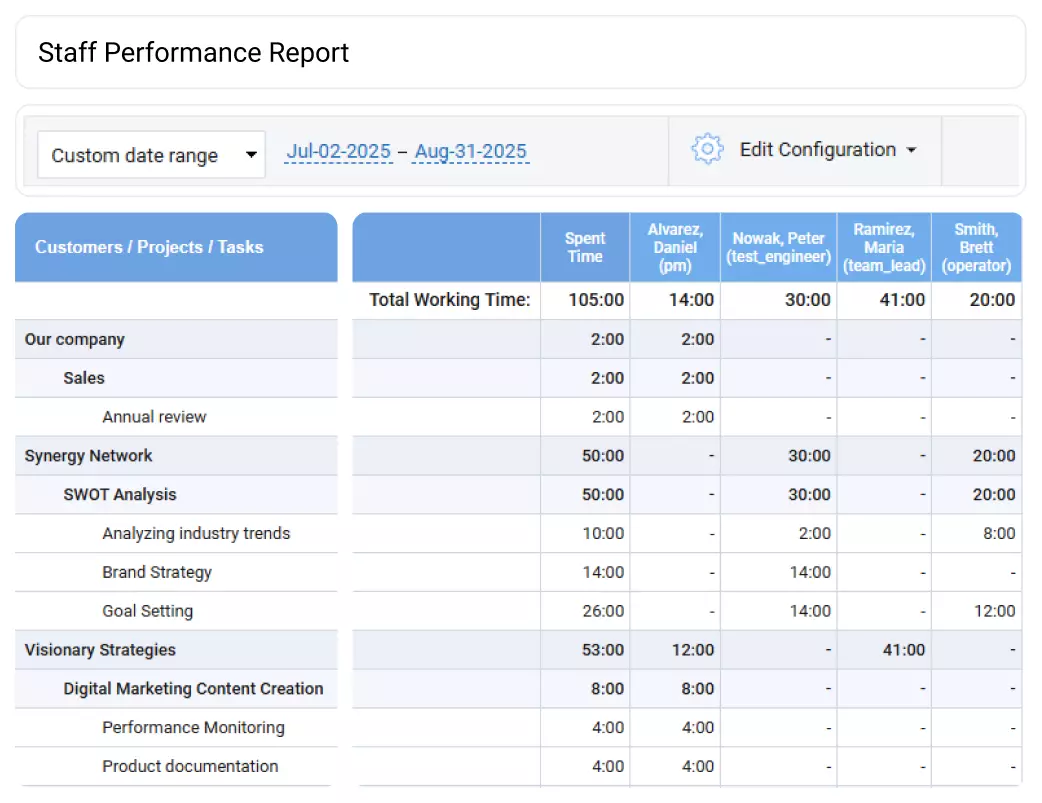Click the 8:00 Smith value for Analyzing industry trends
The height and width of the screenshot is (803, 1042).
click(999, 533)
